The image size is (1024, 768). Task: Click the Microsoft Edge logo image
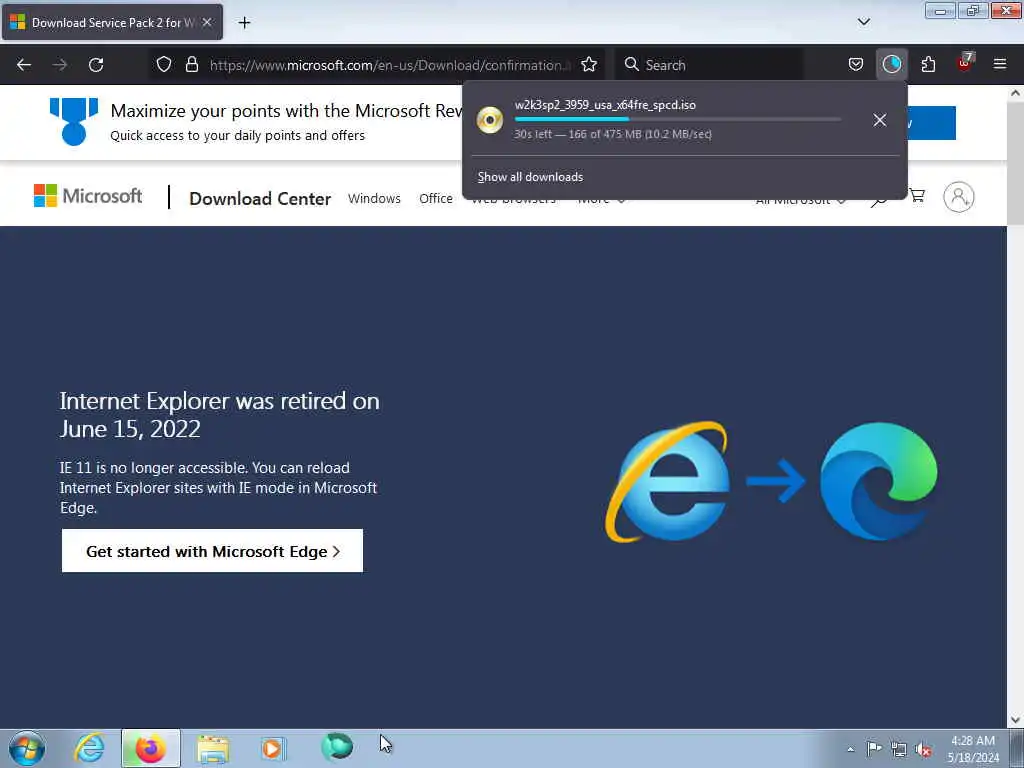pos(878,481)
